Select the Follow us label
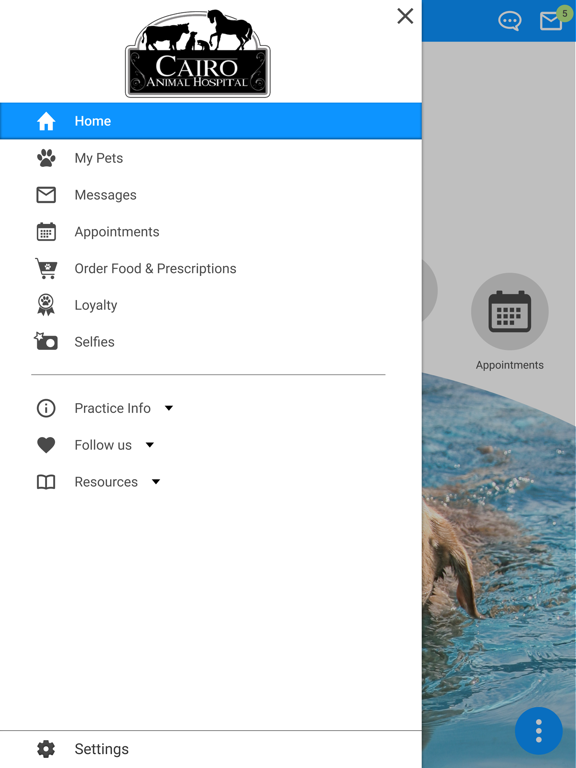The image size is (576, 768). [103, 445]
